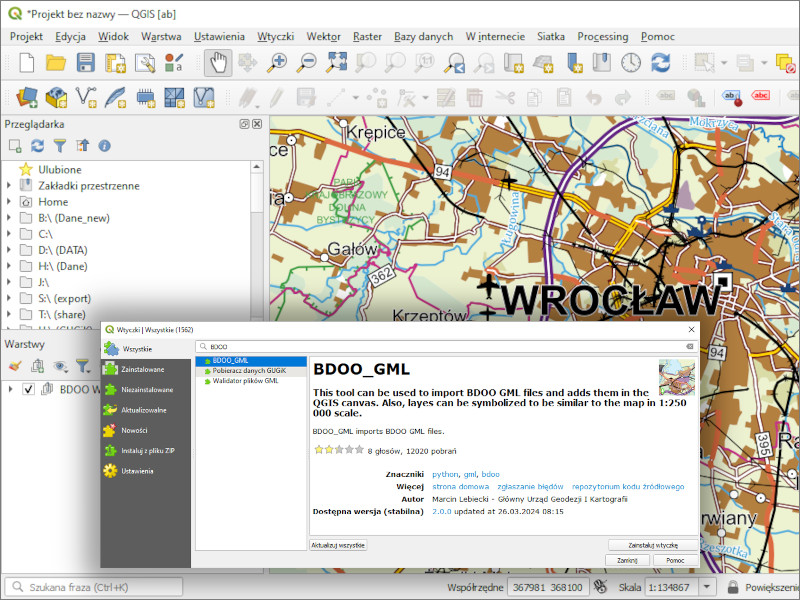Create new GeoPackage layer icon
The width and height of the screenshot is (800, 600).
click(x=56, y=97)
